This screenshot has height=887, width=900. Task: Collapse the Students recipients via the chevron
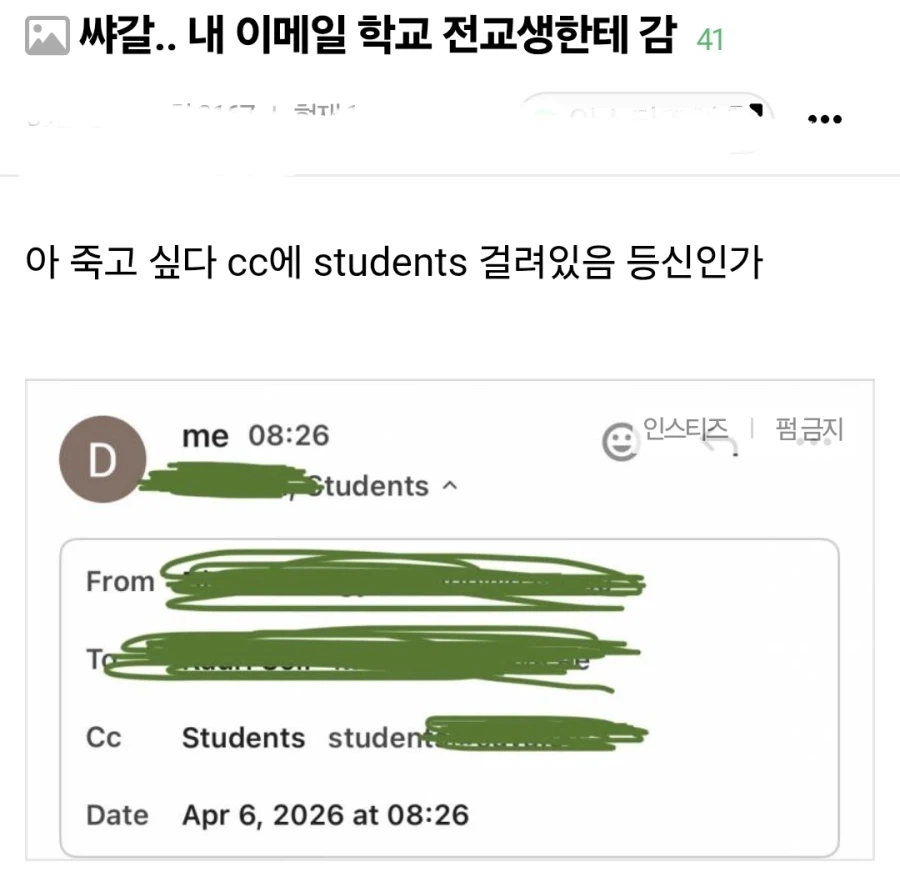tap(448, 487)
